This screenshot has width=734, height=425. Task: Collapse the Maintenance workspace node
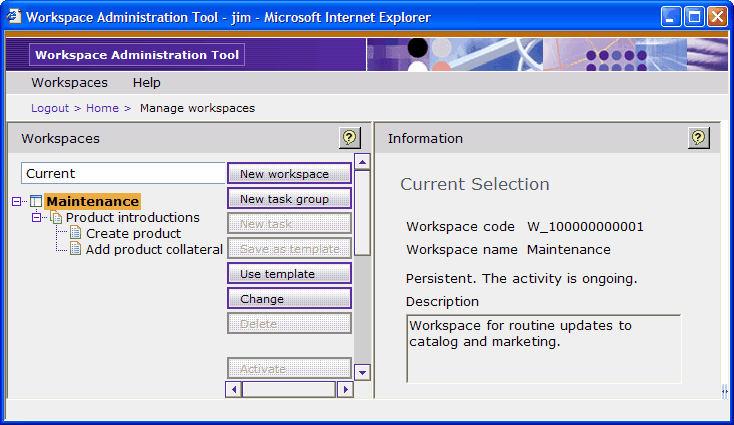(x=16, y=202)
